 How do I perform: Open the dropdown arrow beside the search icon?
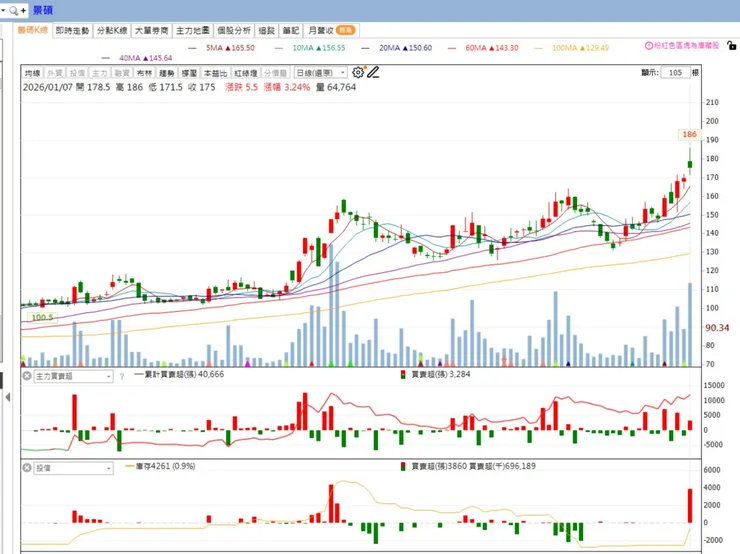pyautogui.click(x=3, y=10)
